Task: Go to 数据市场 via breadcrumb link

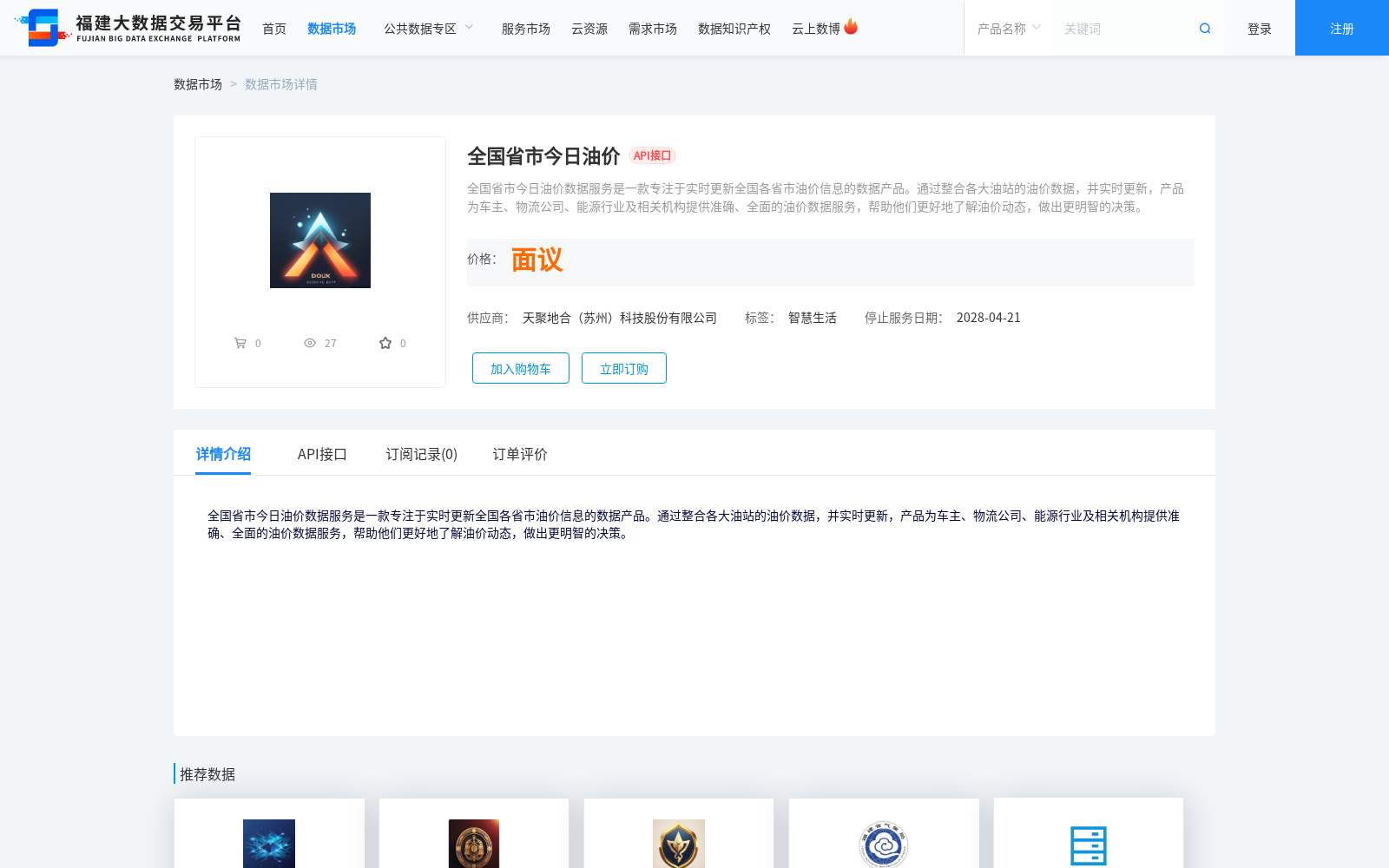Action: tap(198, 84)
